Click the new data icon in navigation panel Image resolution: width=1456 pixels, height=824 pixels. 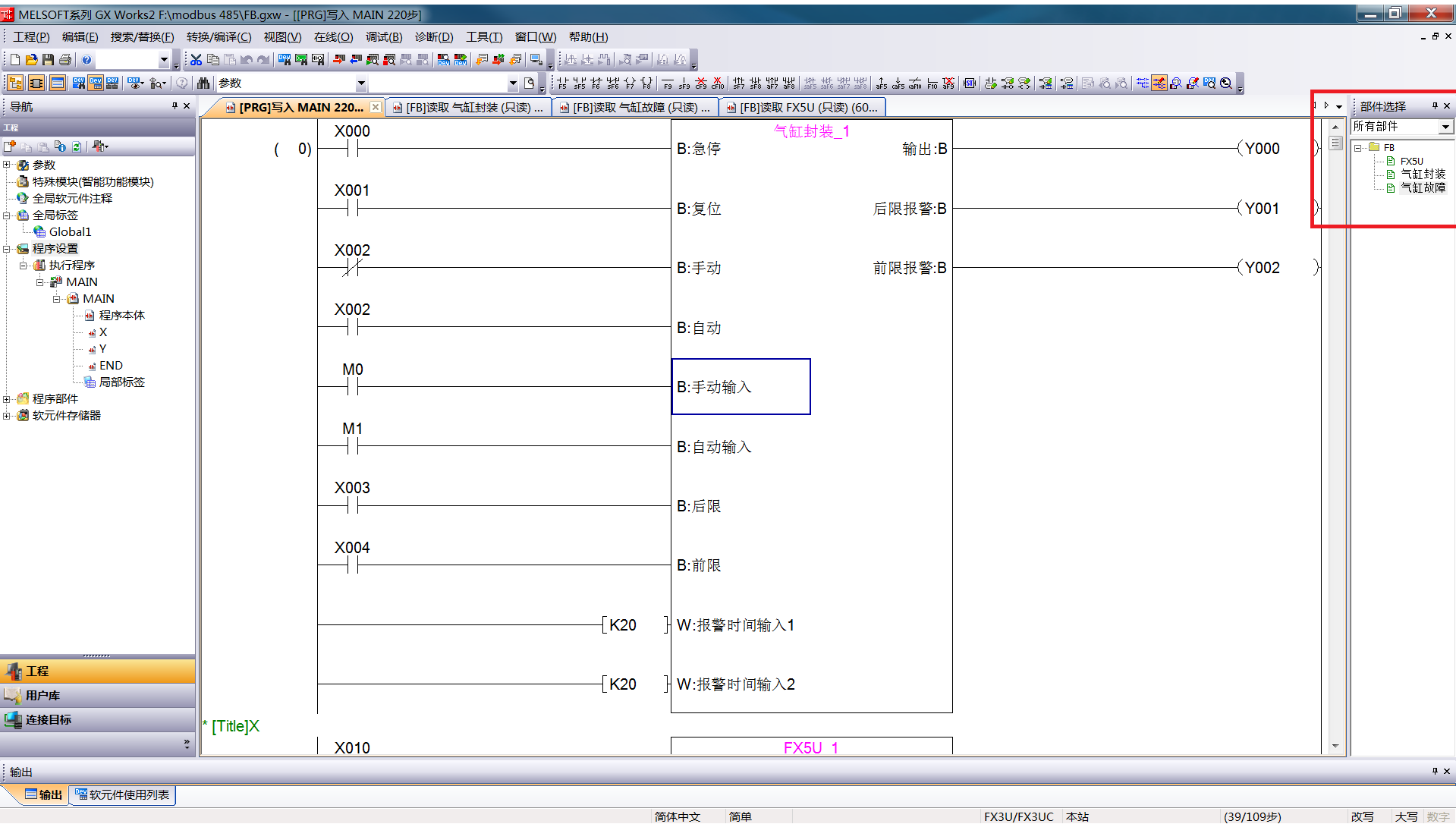point(10,146)
